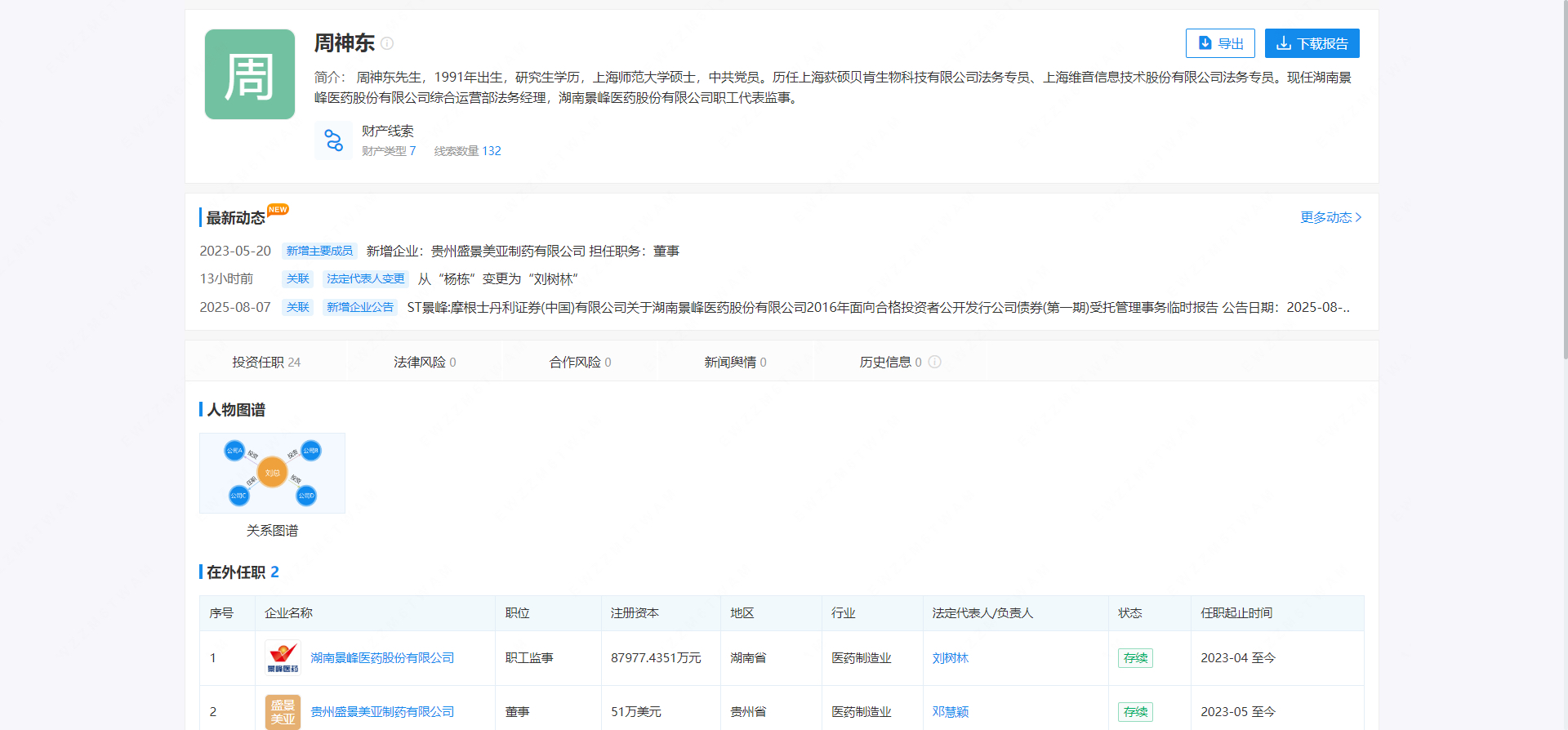The height and width of the screenshot is (730, 1568).
Task: Open legal representative 刘树林 link
Action: 951,657
